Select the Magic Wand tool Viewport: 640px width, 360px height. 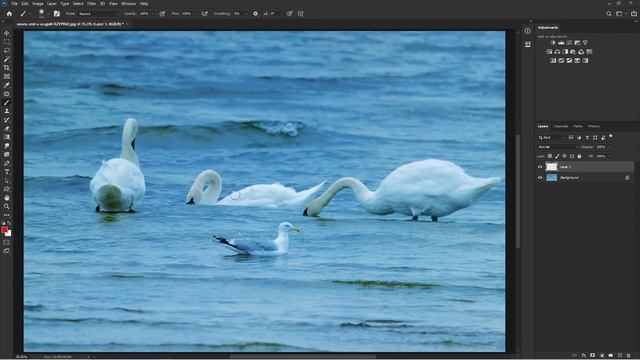[x=7, y=59]
